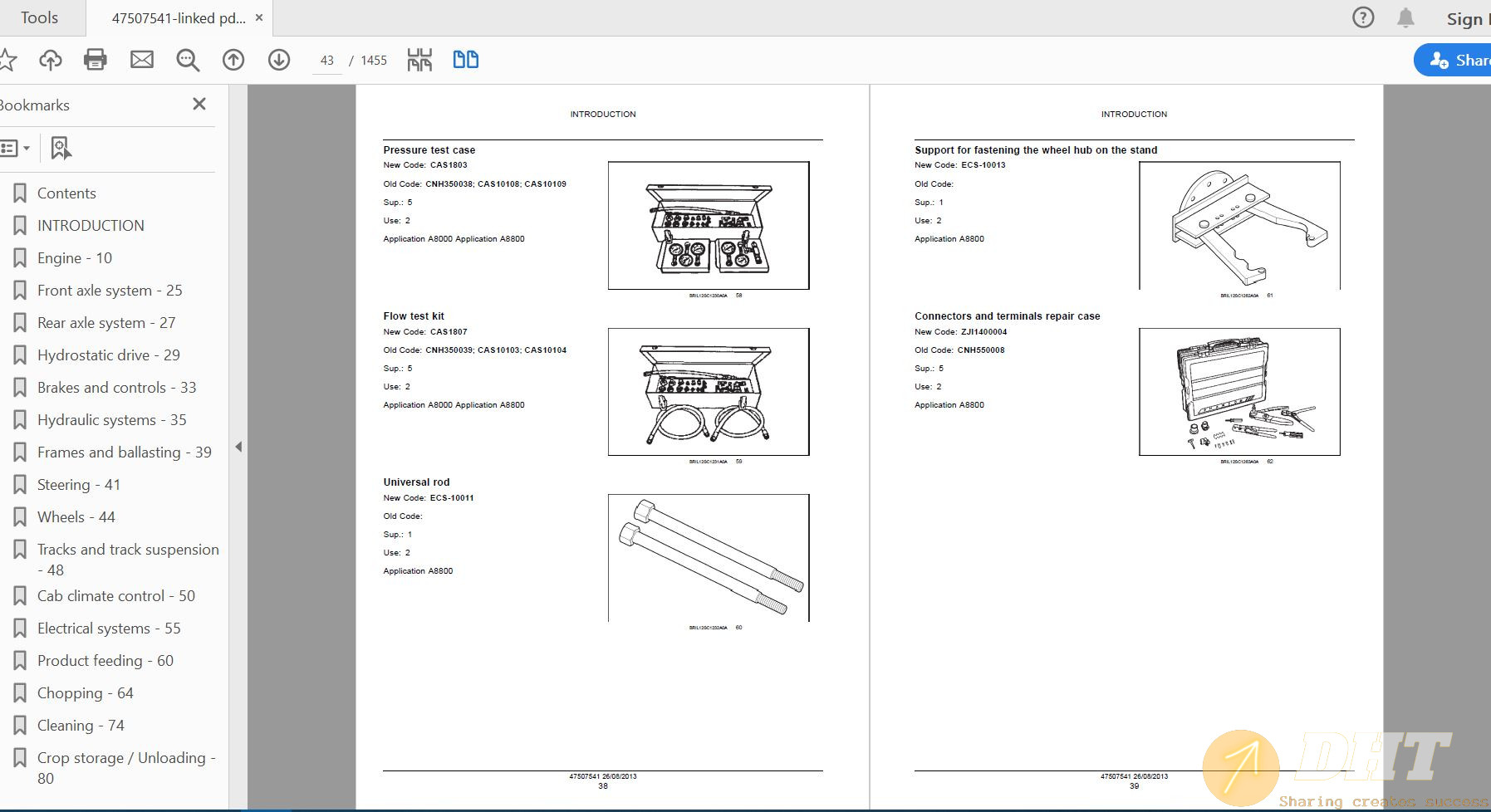
Task: Select the 47507541-linked pdf document tab
Action: (x=179, y=17)
